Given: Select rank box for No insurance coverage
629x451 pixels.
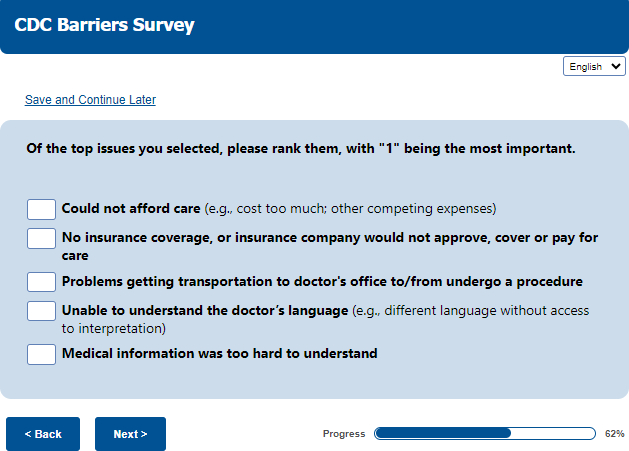Looking at the screenshot, I should click(x=41, y=238).
